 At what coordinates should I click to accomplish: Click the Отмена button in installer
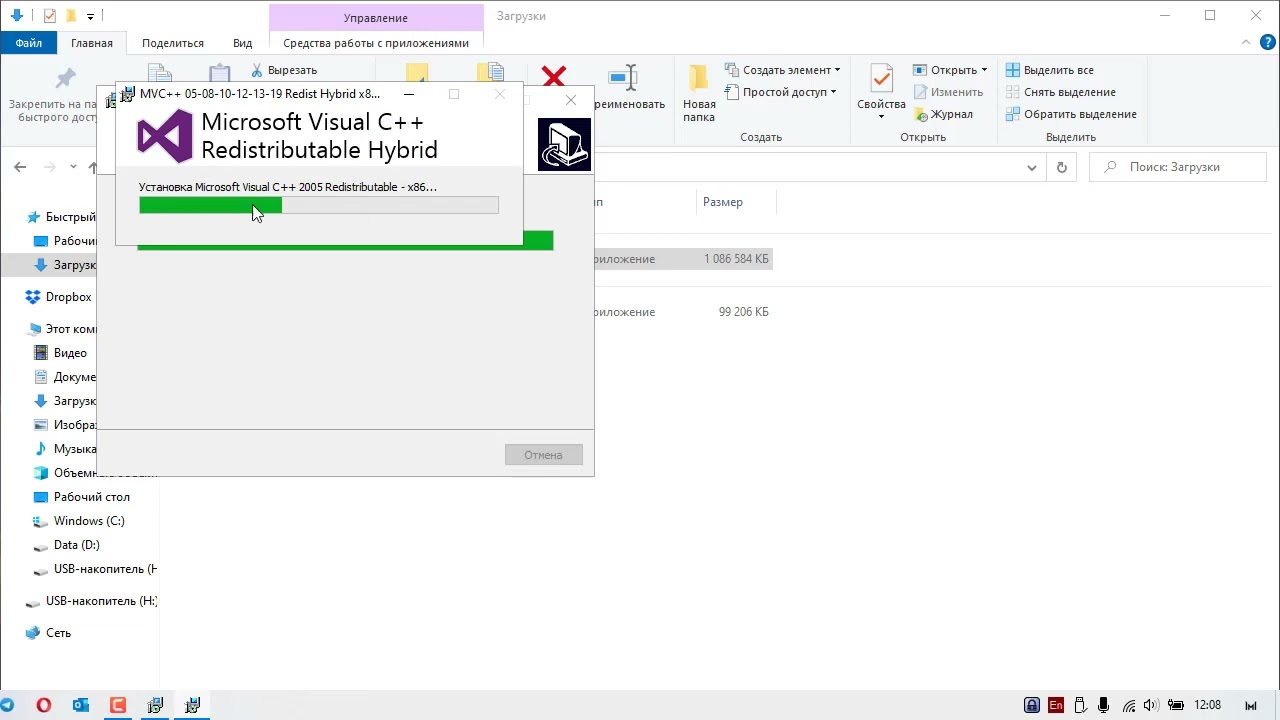543,455
